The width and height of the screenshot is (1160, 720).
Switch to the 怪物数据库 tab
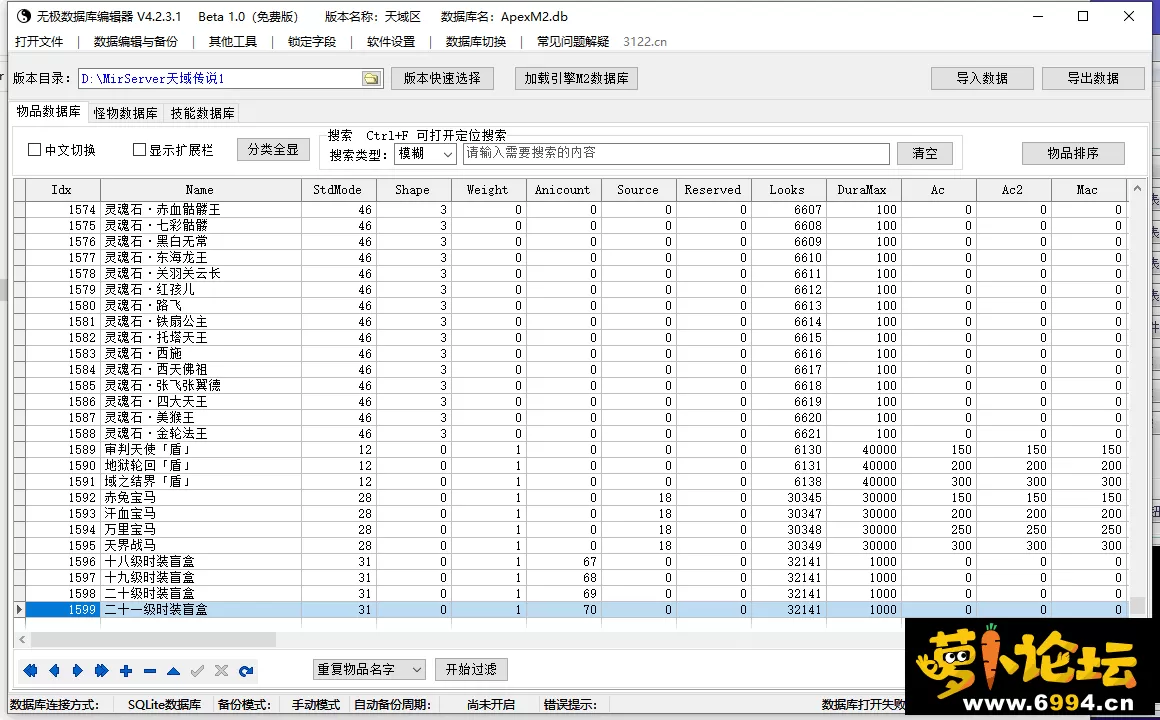tap(125, 113)
